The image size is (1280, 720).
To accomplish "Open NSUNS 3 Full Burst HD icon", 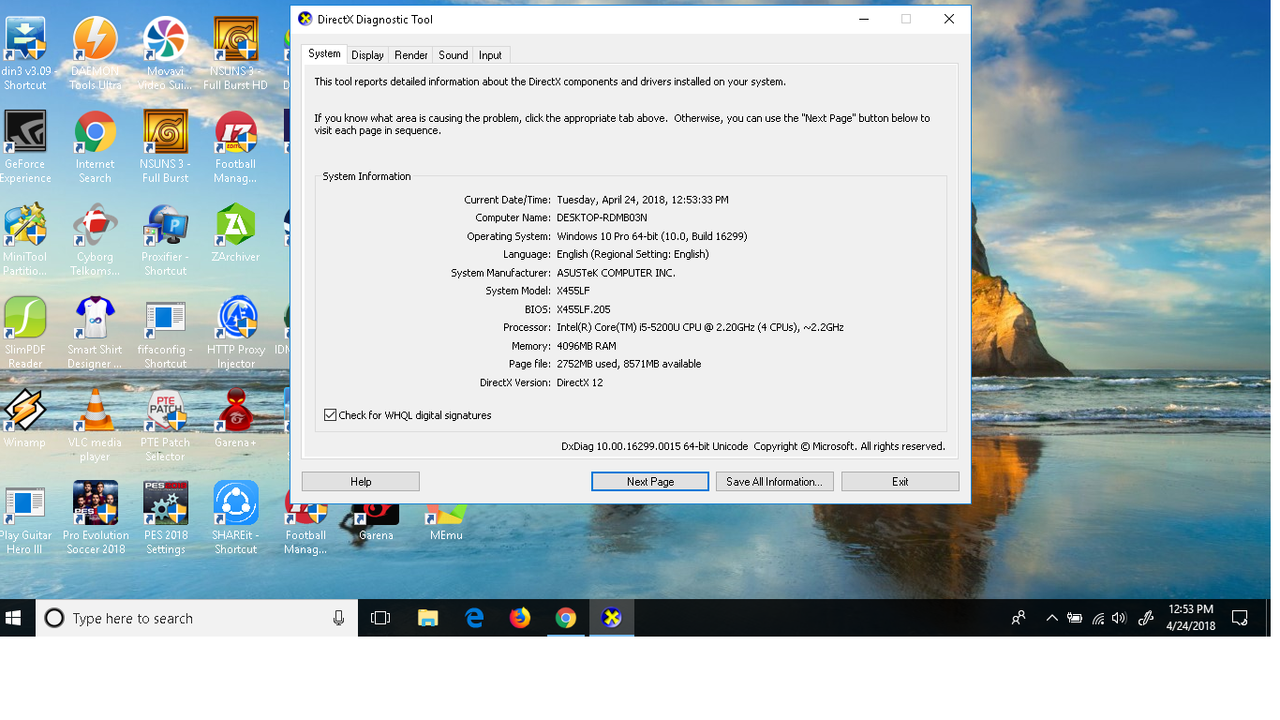I will click(x=236, y=54).
